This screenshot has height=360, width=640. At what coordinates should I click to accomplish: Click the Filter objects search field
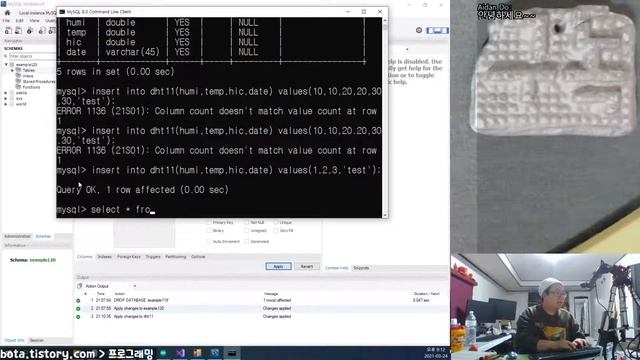point(32,56)
